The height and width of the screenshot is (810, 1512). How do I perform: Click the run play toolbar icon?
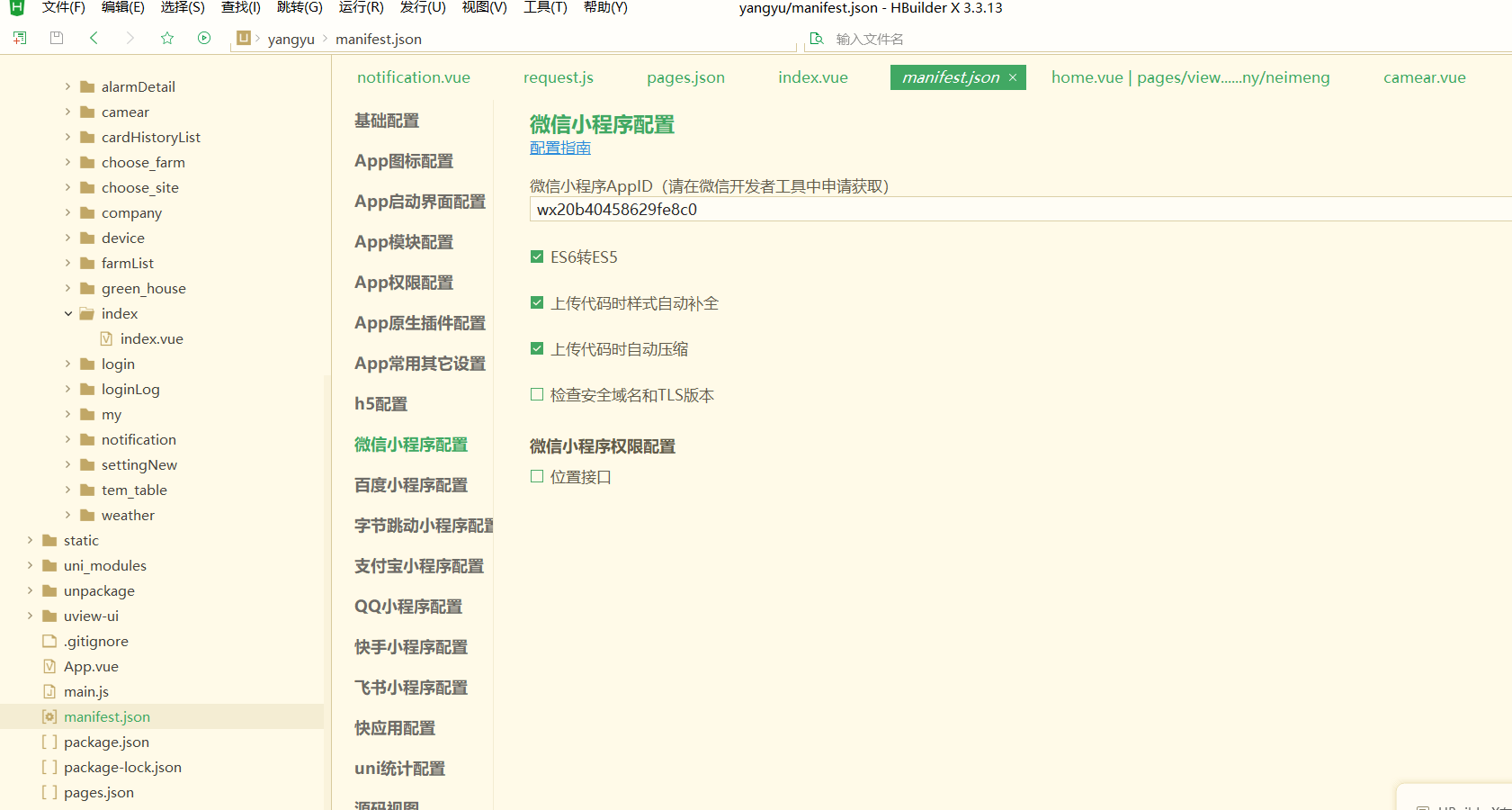(x=204, y=38)
